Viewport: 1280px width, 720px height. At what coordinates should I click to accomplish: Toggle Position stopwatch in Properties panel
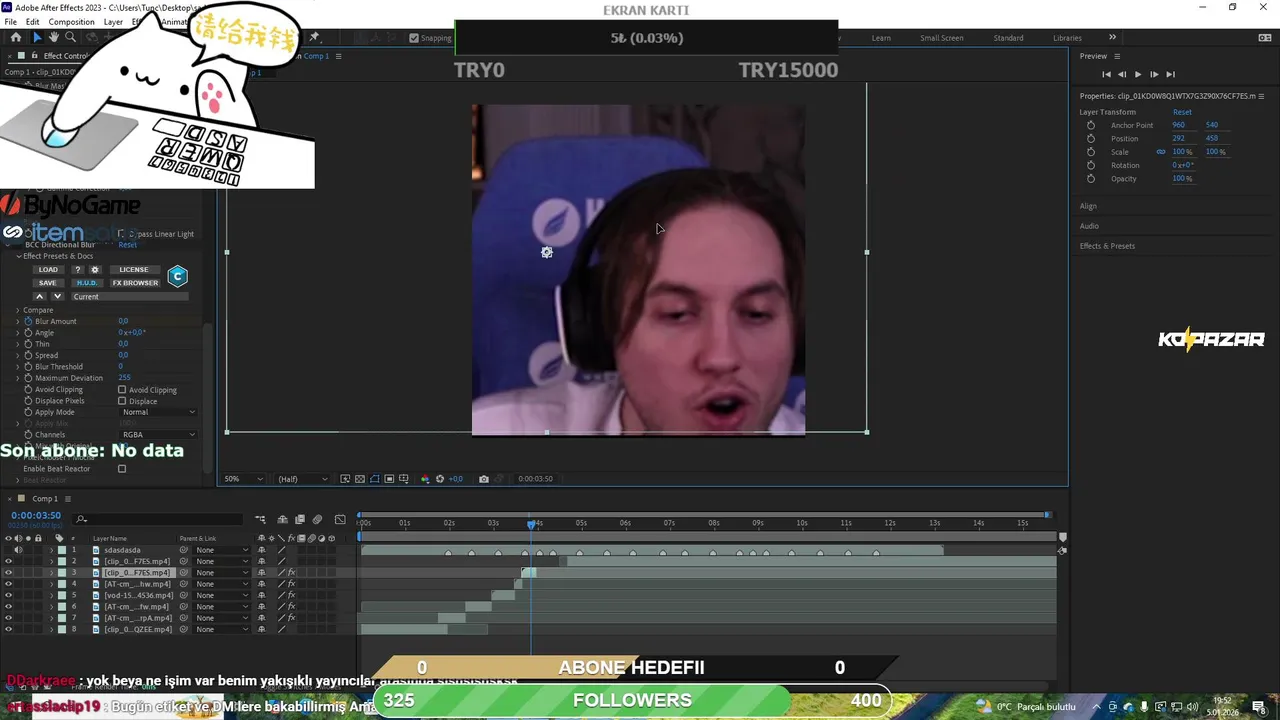pyautogui.click(x=1091, y=138)
